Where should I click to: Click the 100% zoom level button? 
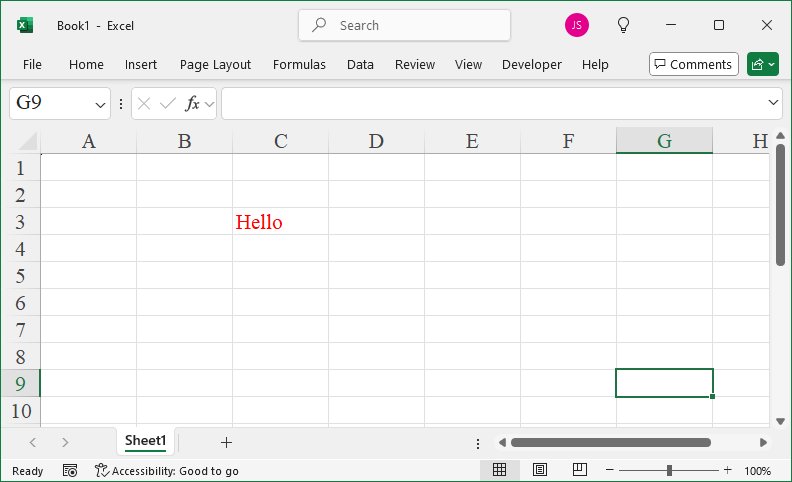[757, 470]
